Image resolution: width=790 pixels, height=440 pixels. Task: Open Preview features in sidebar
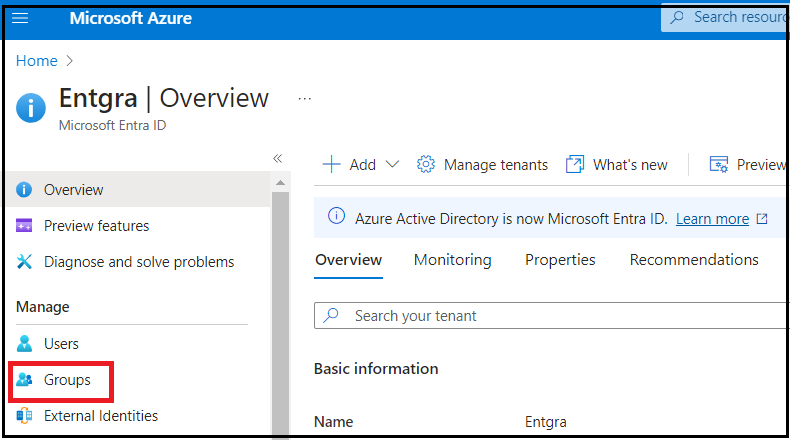96,226
